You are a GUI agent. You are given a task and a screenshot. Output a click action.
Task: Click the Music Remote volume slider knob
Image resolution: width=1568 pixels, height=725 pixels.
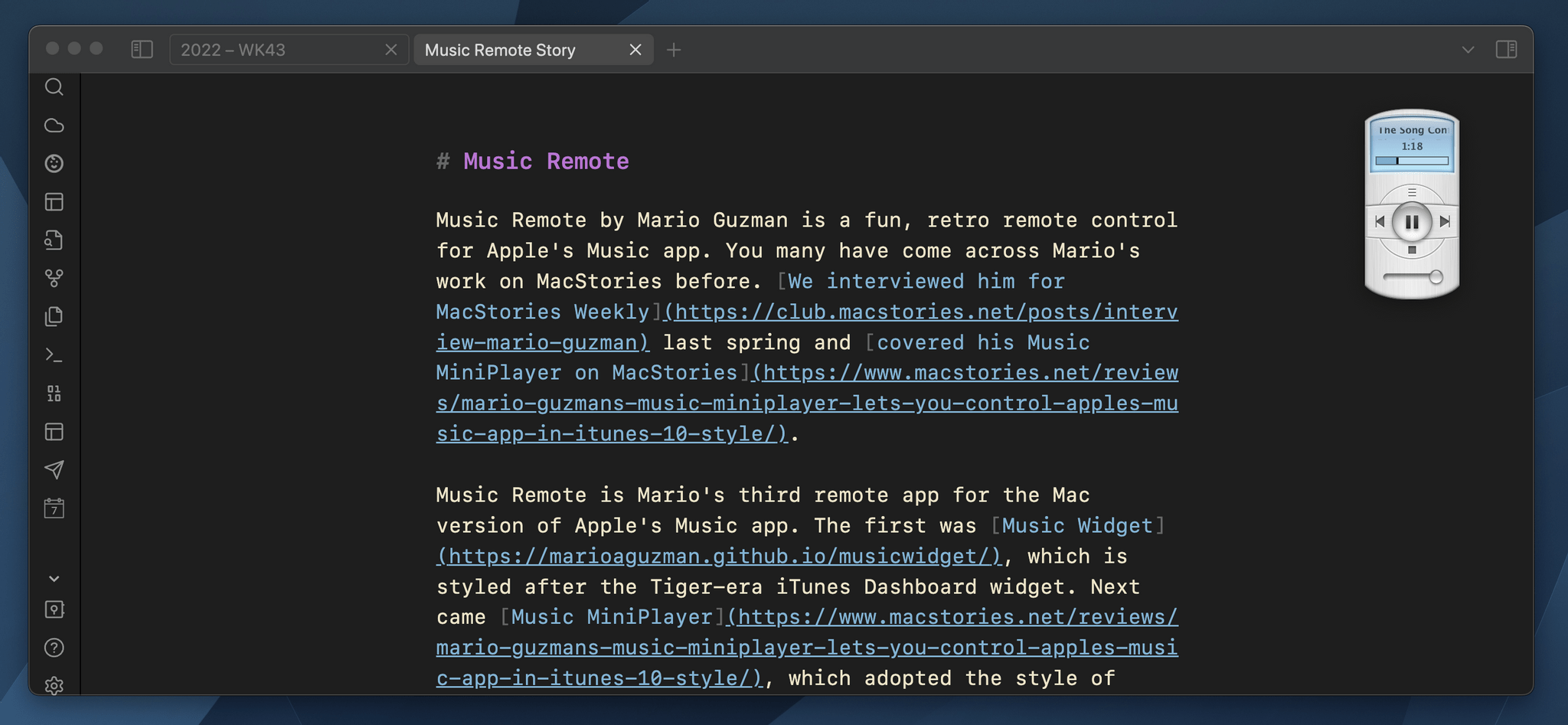tap(1436, 277)
